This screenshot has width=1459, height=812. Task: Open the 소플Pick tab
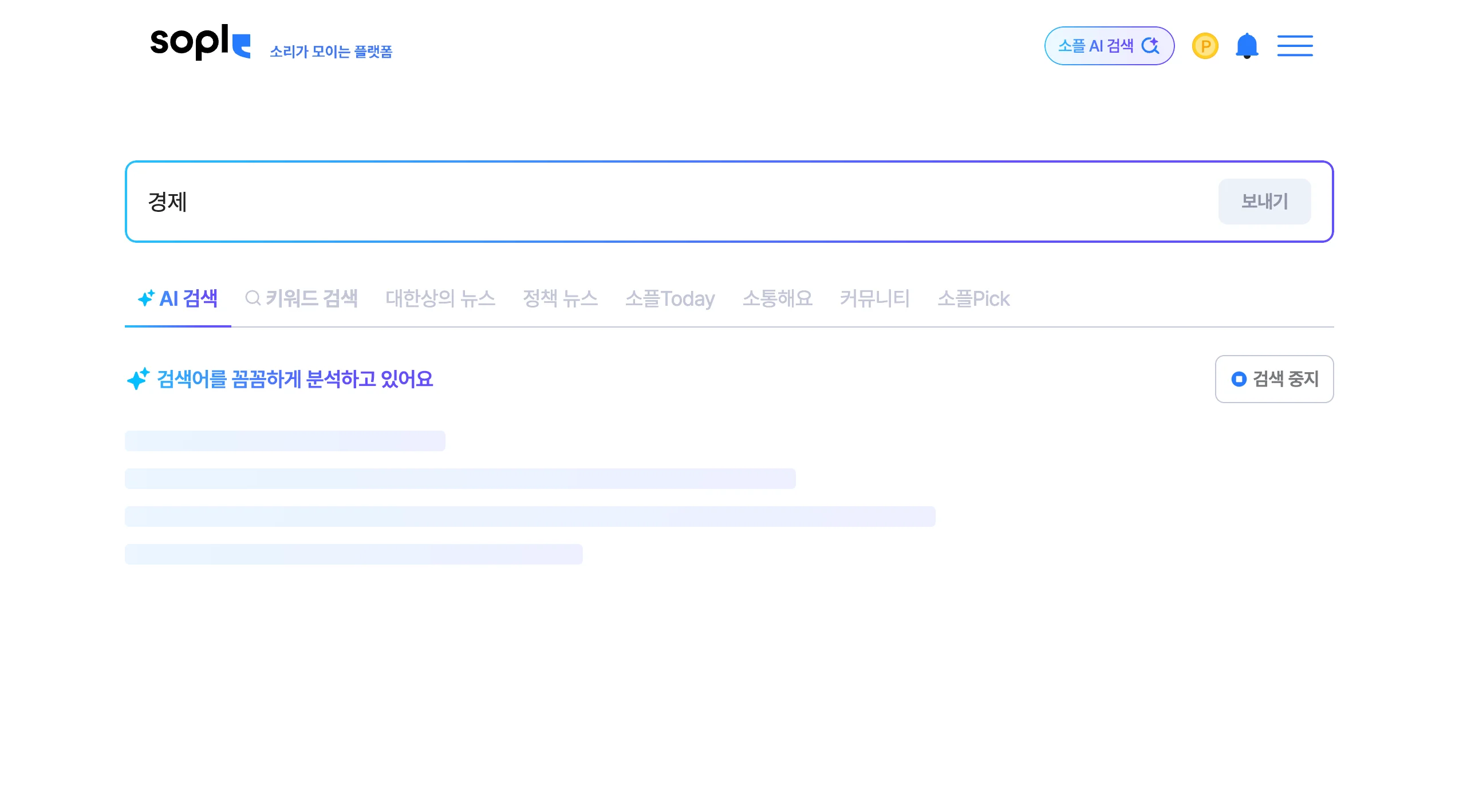pos(973,298)
